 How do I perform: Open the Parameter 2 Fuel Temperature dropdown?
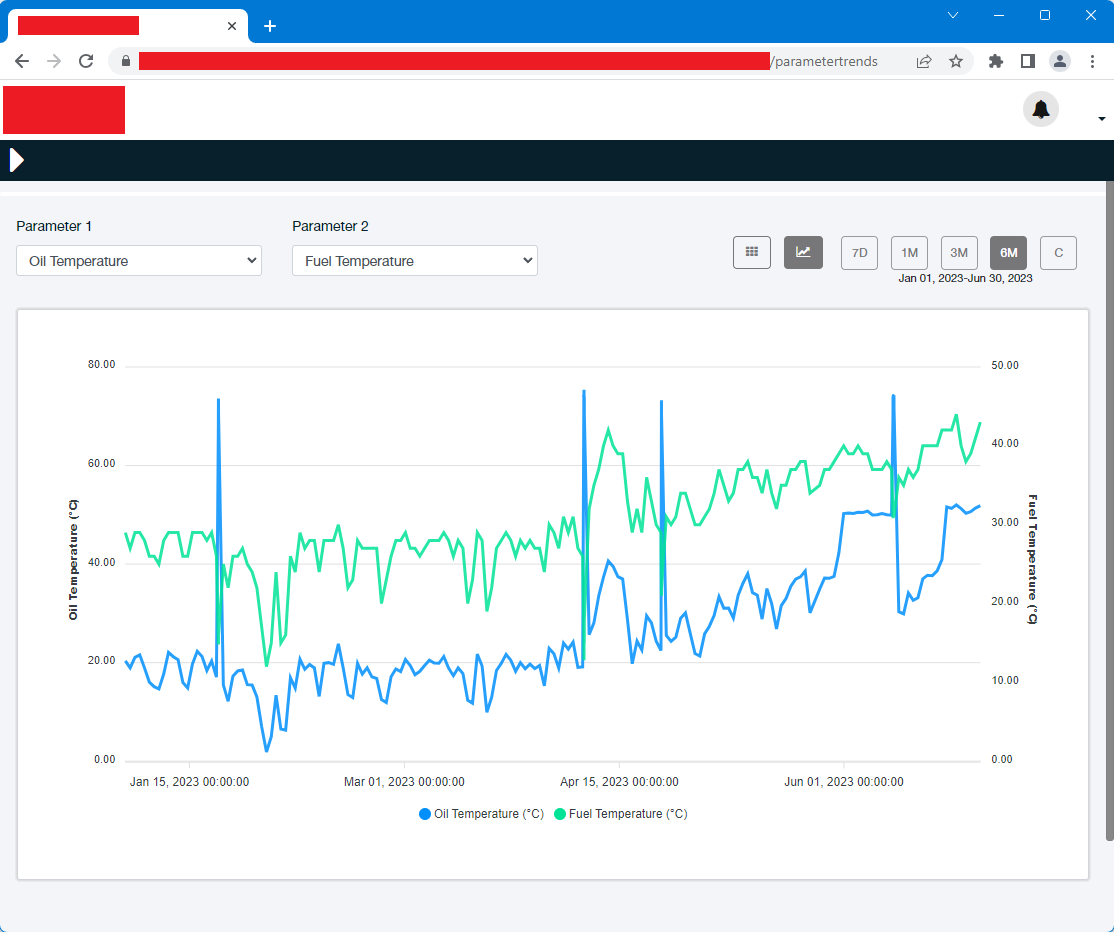pos(415,261)
